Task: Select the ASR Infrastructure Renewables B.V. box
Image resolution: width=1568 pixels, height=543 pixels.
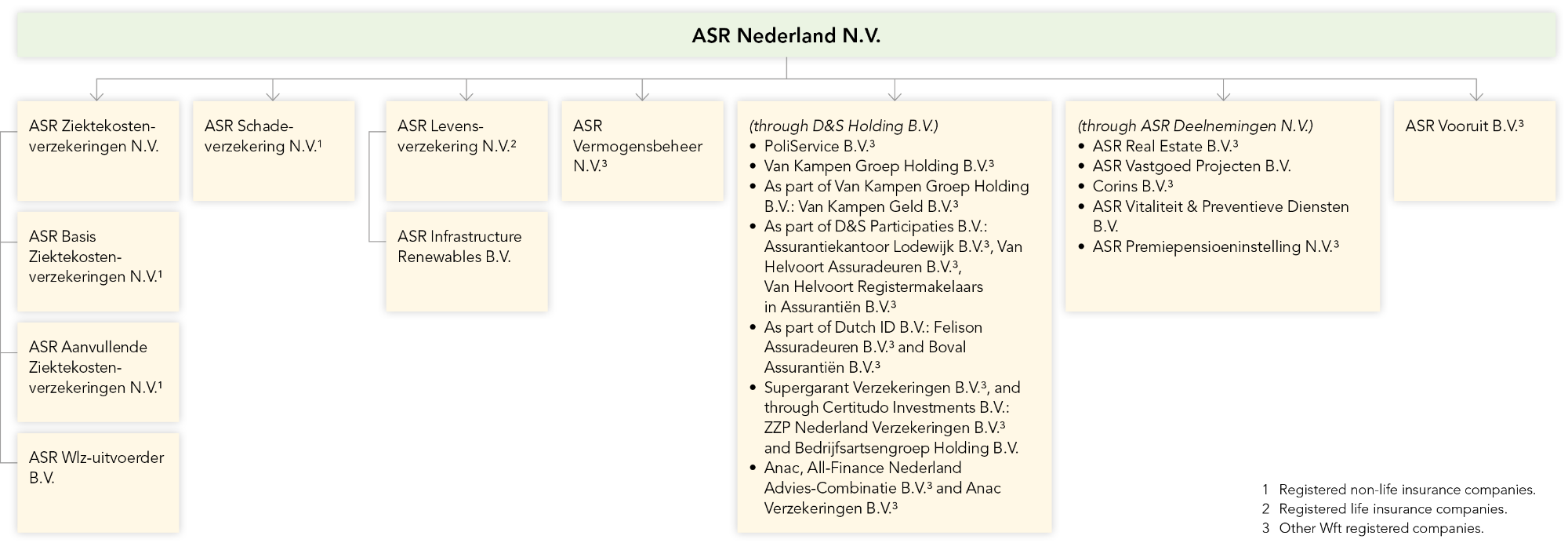Action: pos(466,261)
